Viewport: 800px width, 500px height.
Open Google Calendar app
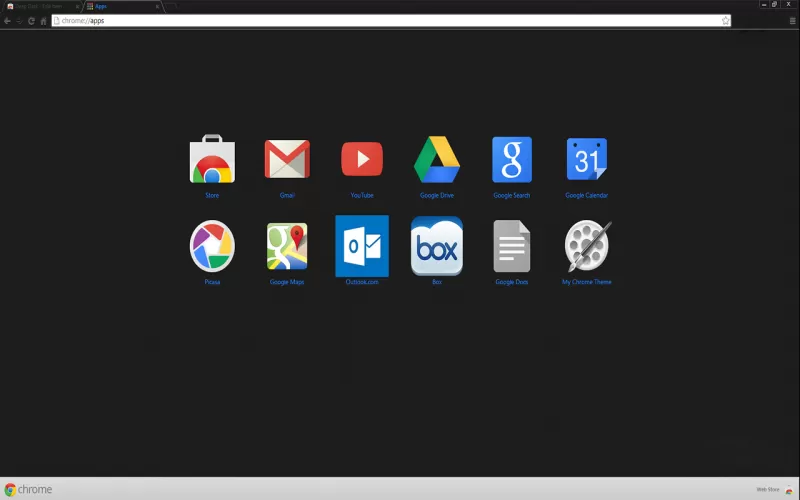(586, 160)
